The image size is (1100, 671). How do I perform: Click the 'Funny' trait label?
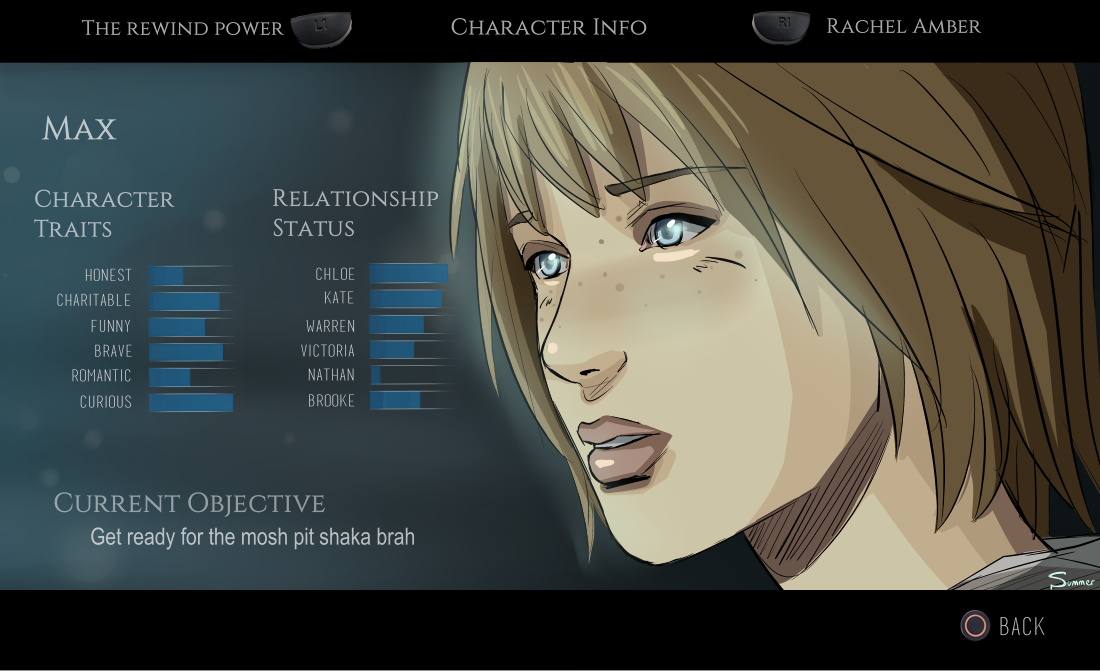point(111,326)
